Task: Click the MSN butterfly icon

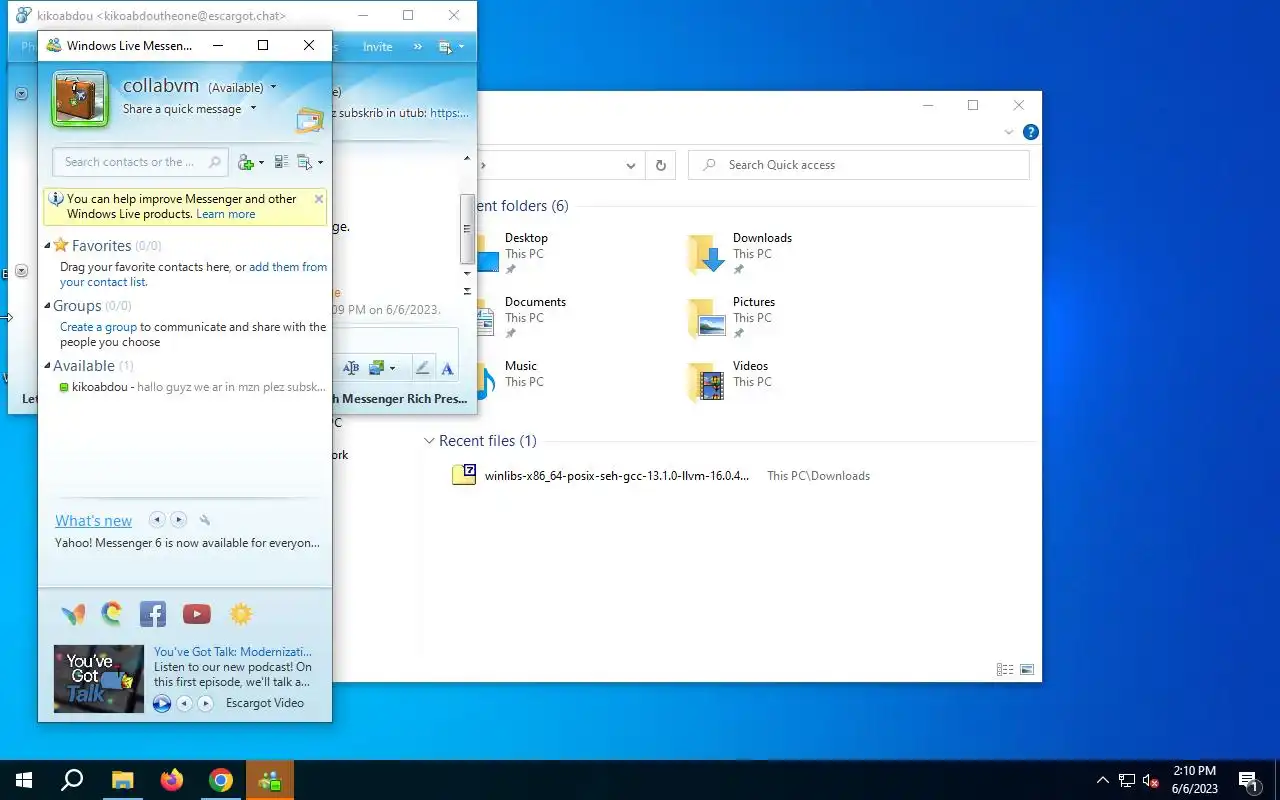Action: pyautogui.click(x=73, y=614)
